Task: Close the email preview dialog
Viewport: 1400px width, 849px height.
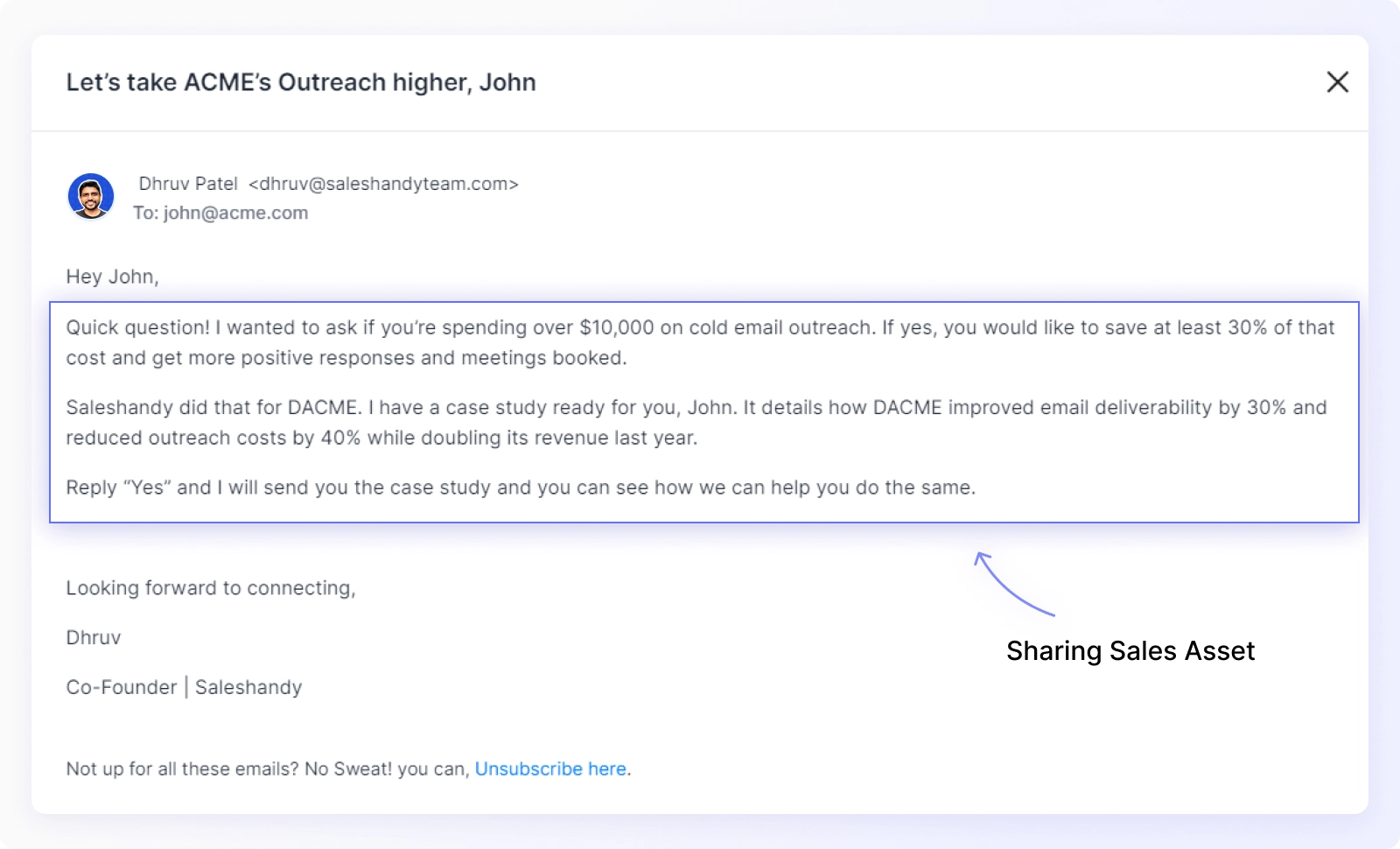Action: coord(1337,82)
